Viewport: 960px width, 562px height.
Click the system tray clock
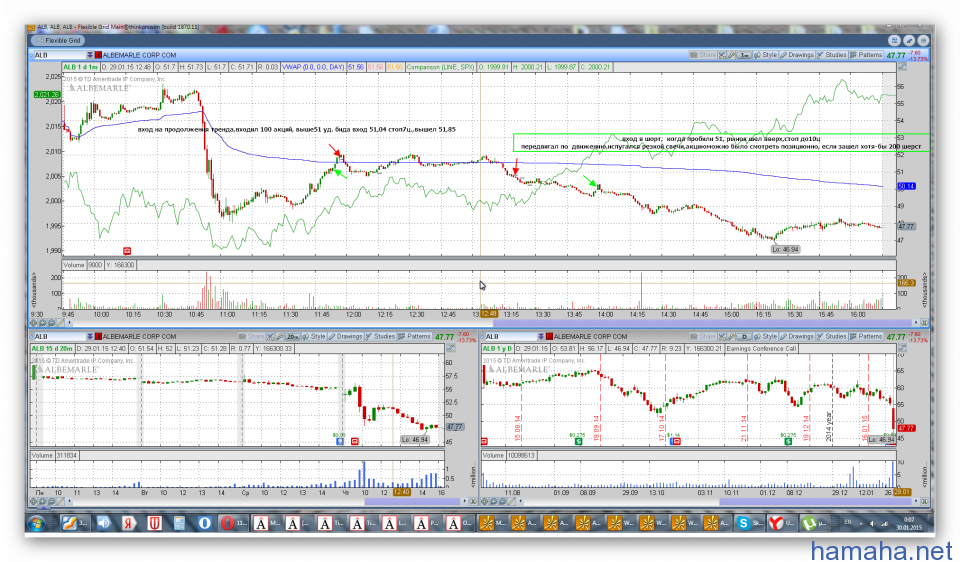pos(909,523)
